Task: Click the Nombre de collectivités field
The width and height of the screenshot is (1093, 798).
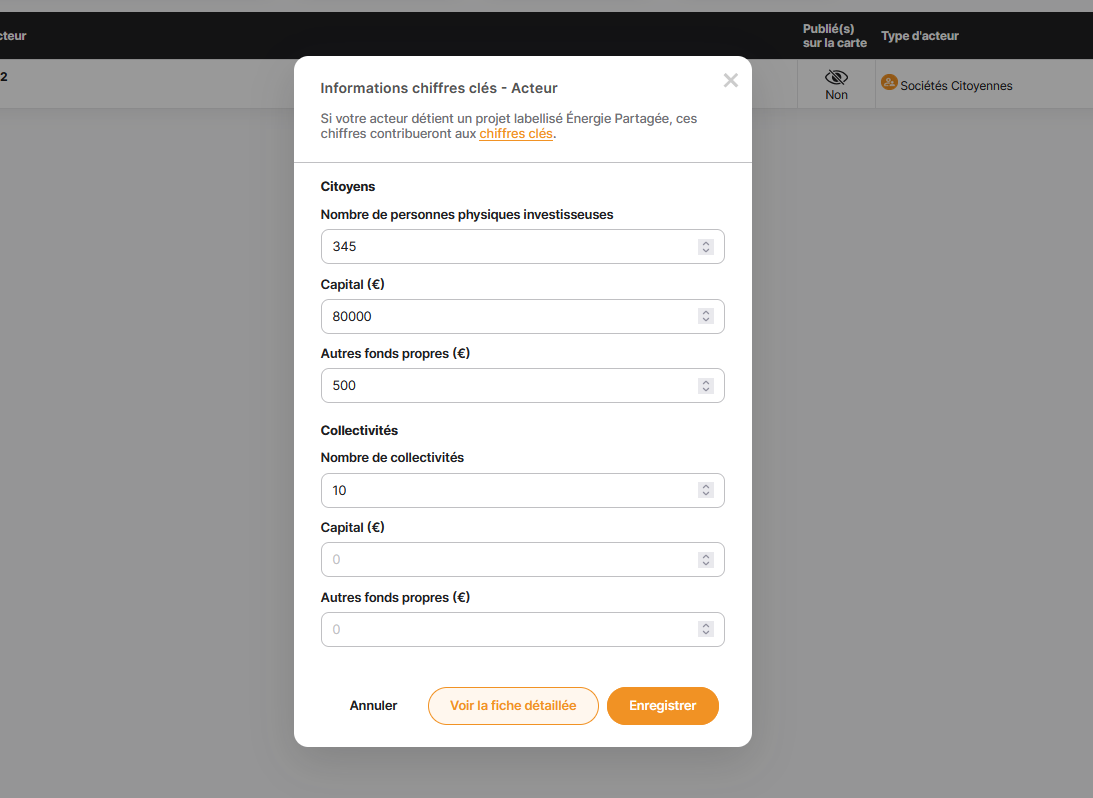Action: click(523, 491)
